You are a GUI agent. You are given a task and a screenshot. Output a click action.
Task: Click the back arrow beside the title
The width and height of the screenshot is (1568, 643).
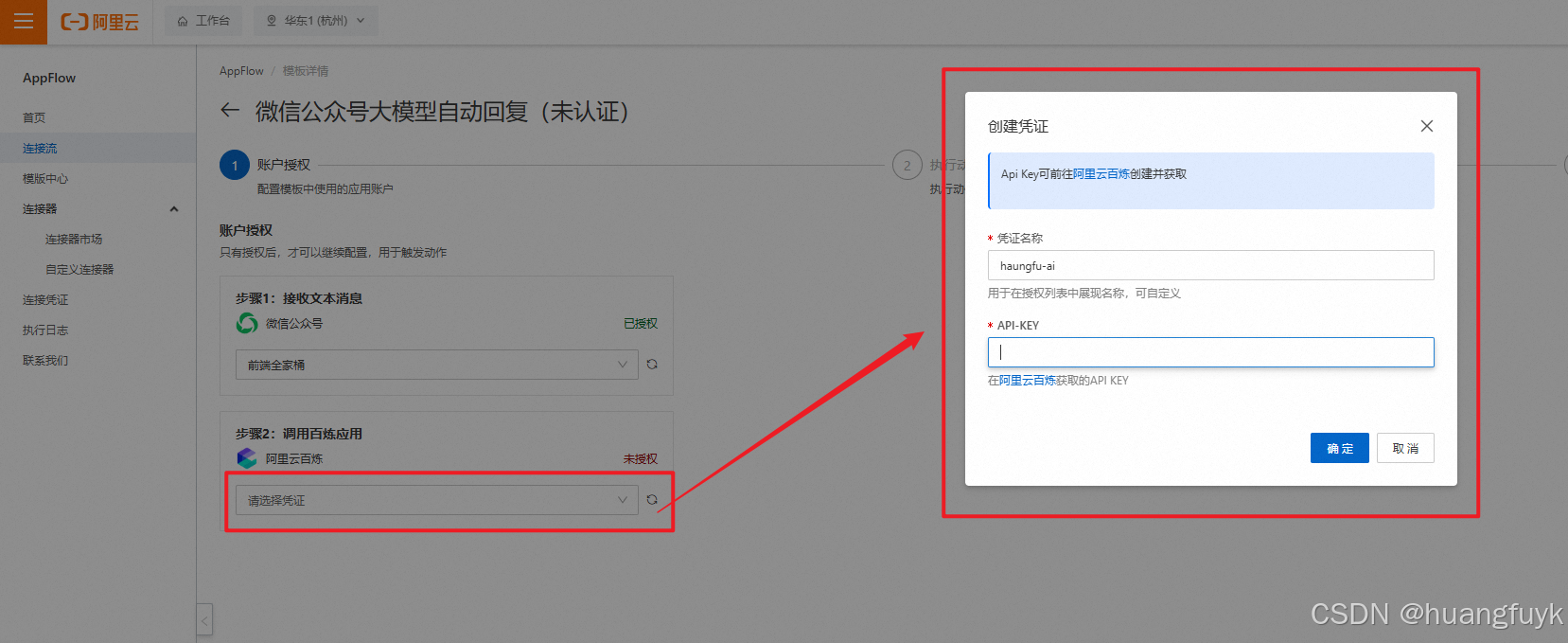click(x=230, y=111)
